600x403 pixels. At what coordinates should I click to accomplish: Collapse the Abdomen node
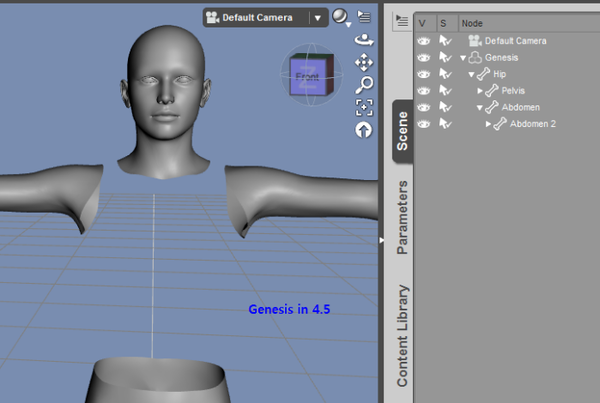[x=479, y=108]
